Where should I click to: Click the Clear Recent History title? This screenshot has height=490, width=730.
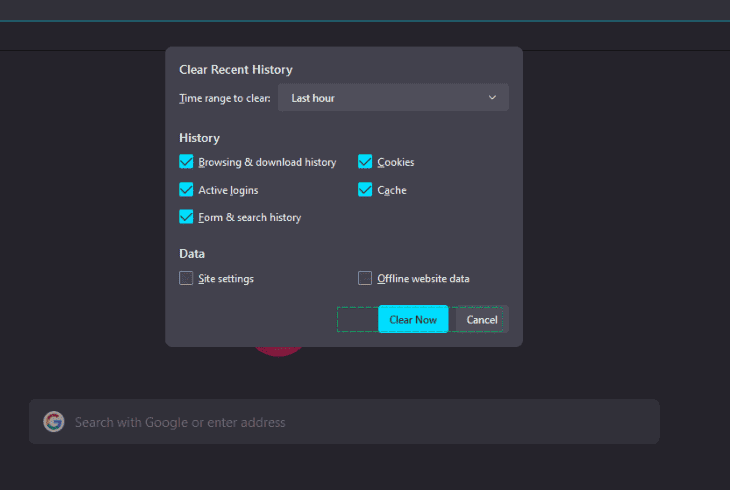[236, 70]
